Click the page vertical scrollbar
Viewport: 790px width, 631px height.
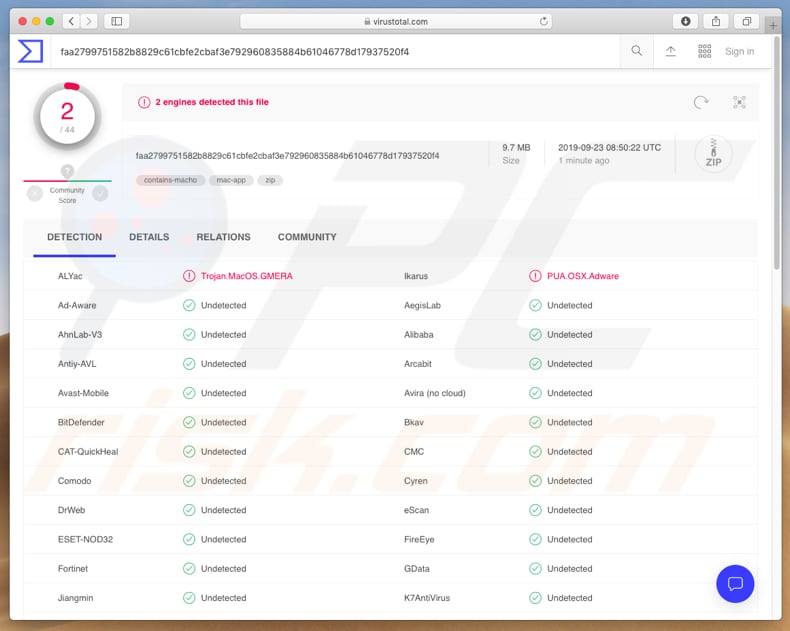(776, 151)
